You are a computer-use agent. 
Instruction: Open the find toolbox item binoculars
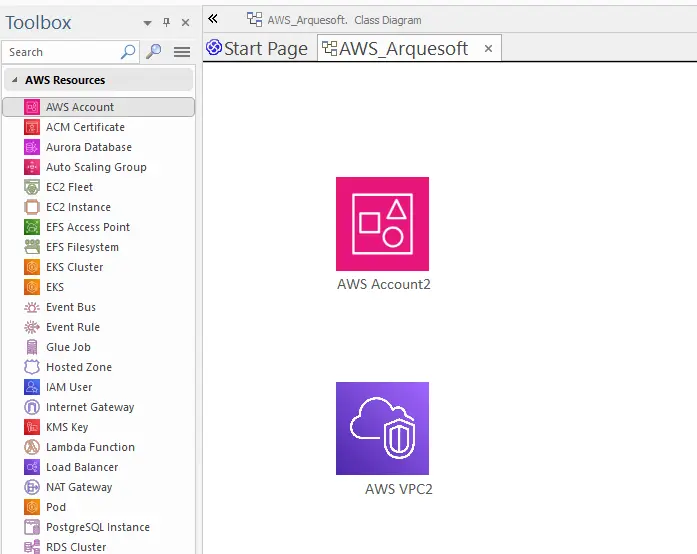[x=154, y=52]
